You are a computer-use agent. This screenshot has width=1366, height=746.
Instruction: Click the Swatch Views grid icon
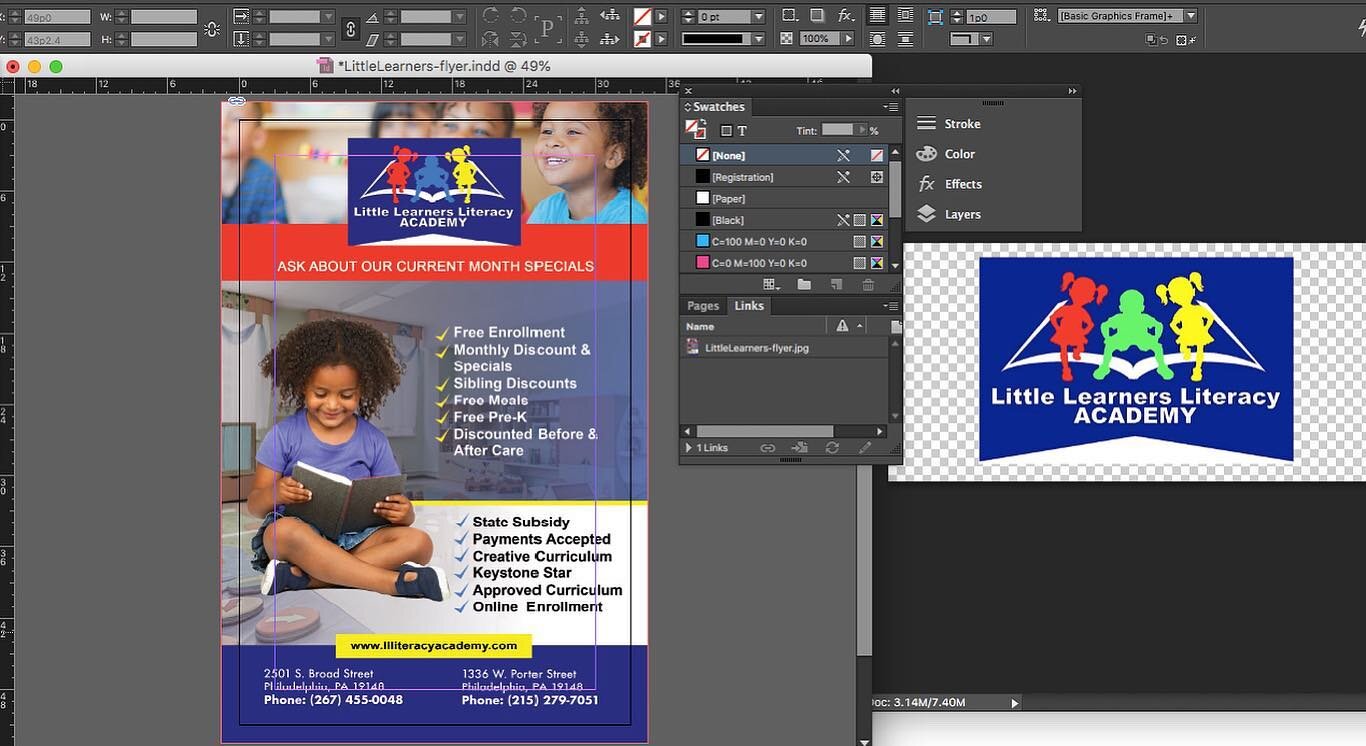[x=772, y=285]
